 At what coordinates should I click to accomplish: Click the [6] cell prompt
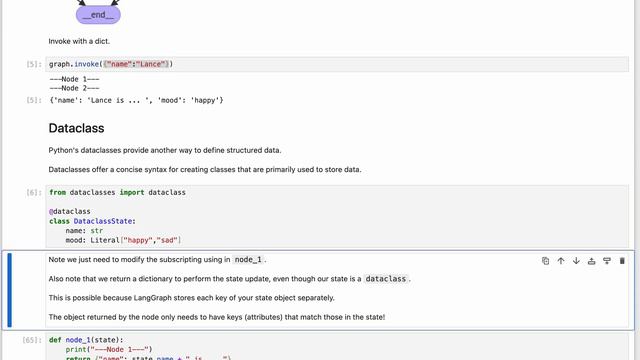coord(34,192)
